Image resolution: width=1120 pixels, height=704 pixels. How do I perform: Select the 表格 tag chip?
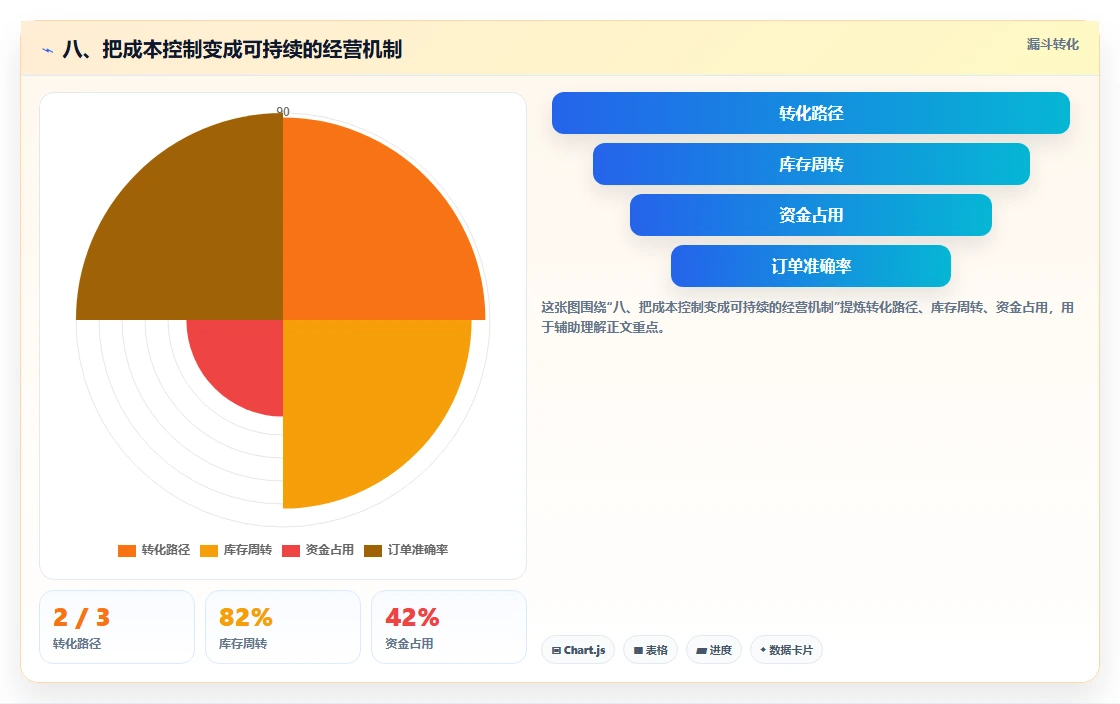click(650, 650)
